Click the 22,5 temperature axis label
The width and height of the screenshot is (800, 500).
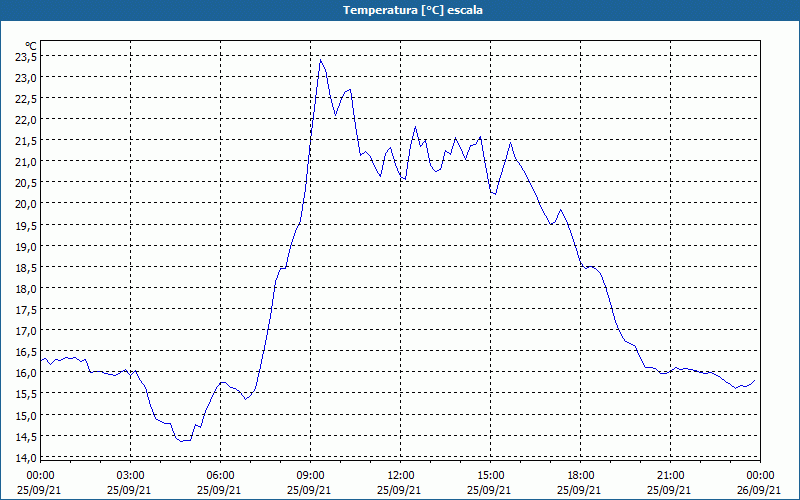point(26,99)
